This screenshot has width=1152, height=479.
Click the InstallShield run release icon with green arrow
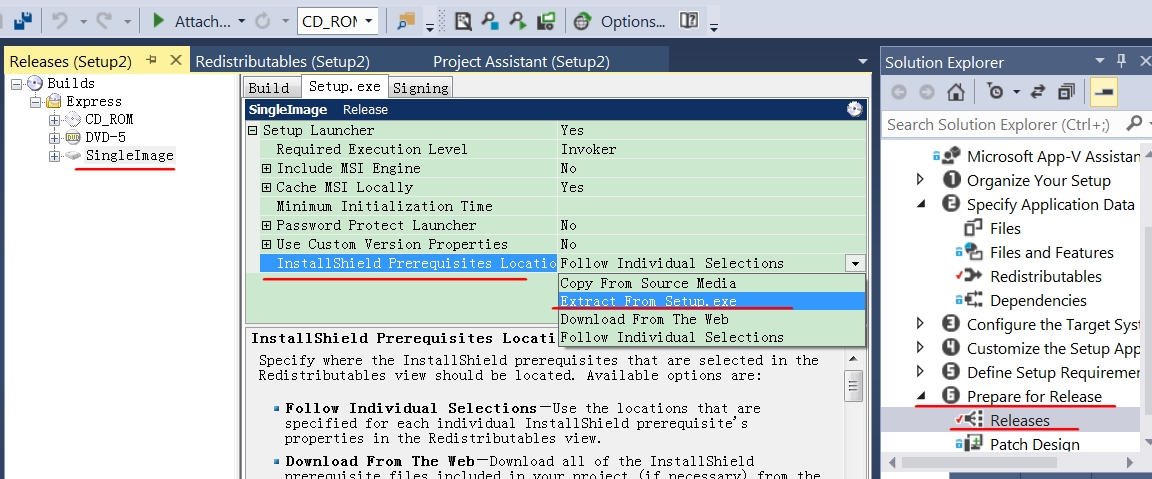(518, 21)
